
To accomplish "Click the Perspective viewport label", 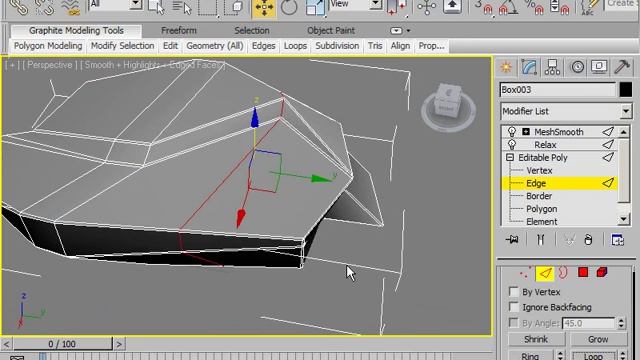I will point(50,65).
